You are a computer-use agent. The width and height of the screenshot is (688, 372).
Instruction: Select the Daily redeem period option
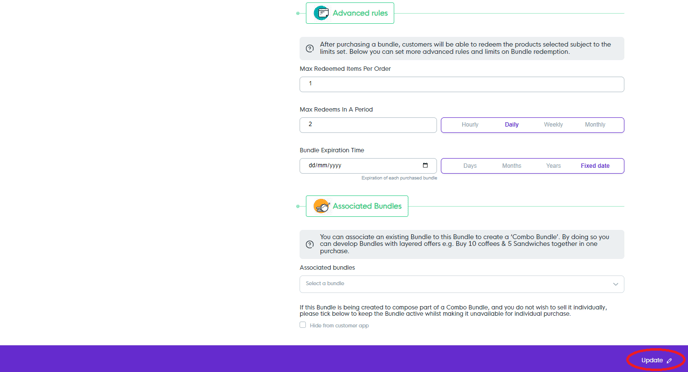coord(512,125)
